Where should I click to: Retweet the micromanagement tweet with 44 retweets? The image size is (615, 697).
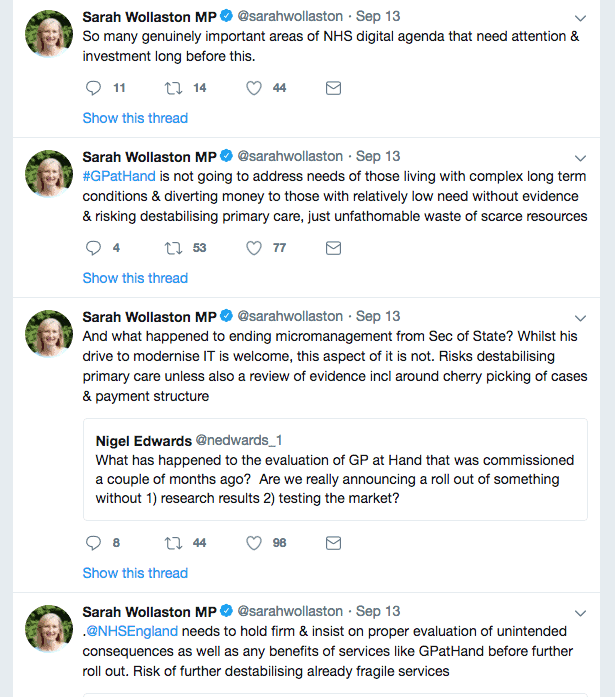[173, 543]
